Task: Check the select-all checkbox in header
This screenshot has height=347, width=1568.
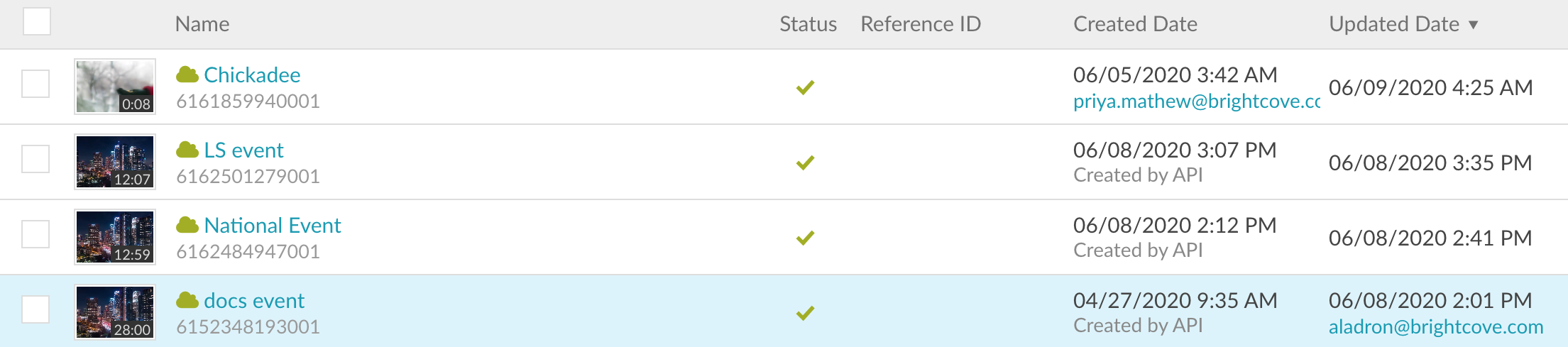Action: (x=37, y=21)
